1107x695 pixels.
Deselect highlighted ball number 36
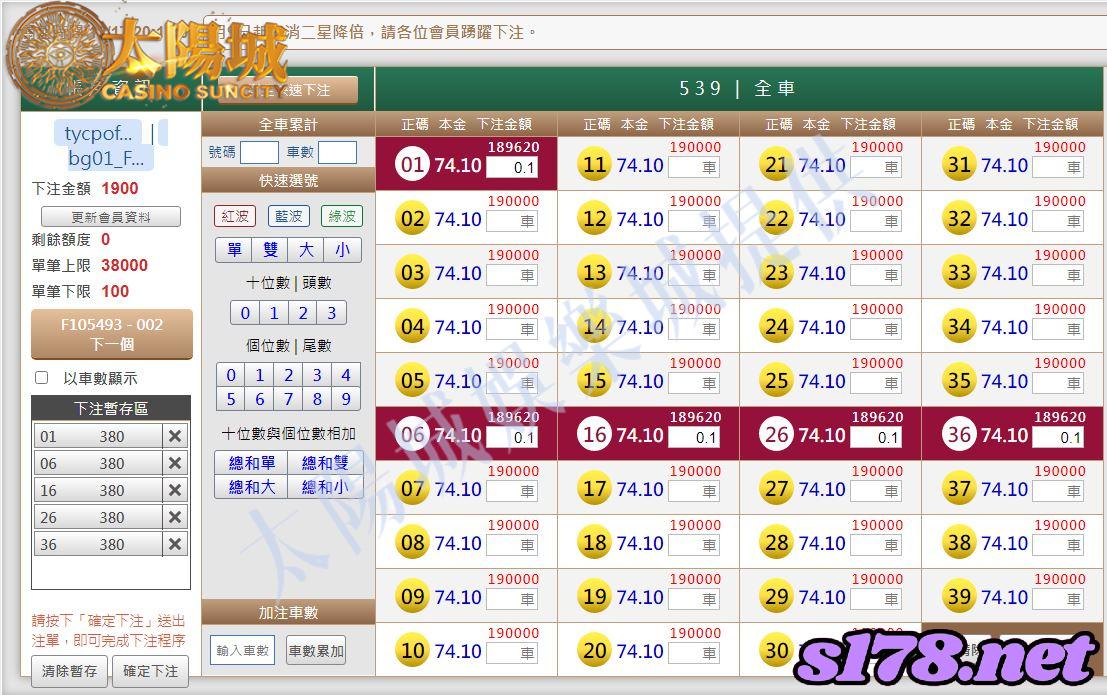[959, 434]
